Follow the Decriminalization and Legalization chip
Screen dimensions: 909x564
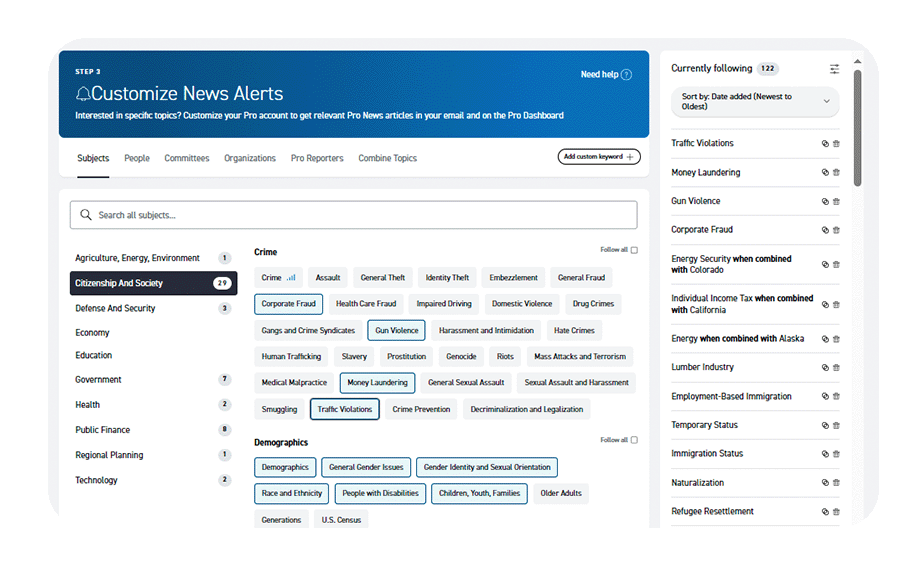pos(526,409)
